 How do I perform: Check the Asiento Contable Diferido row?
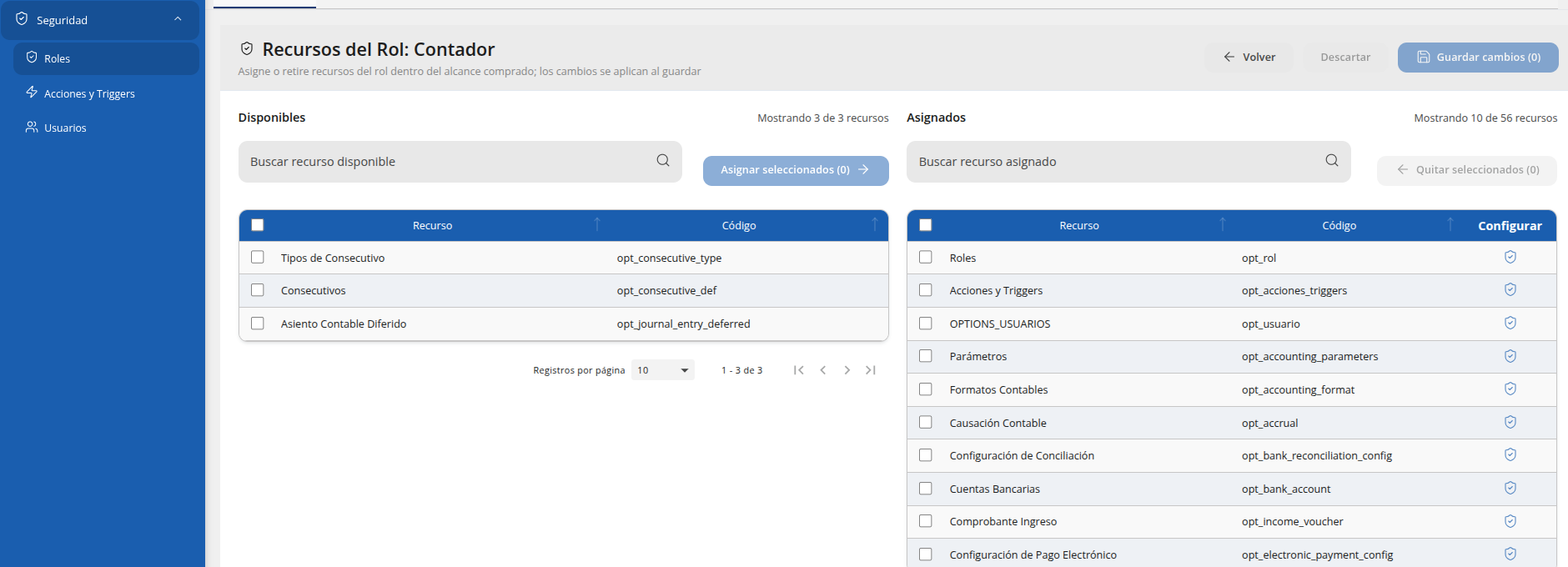pos(258,324)
